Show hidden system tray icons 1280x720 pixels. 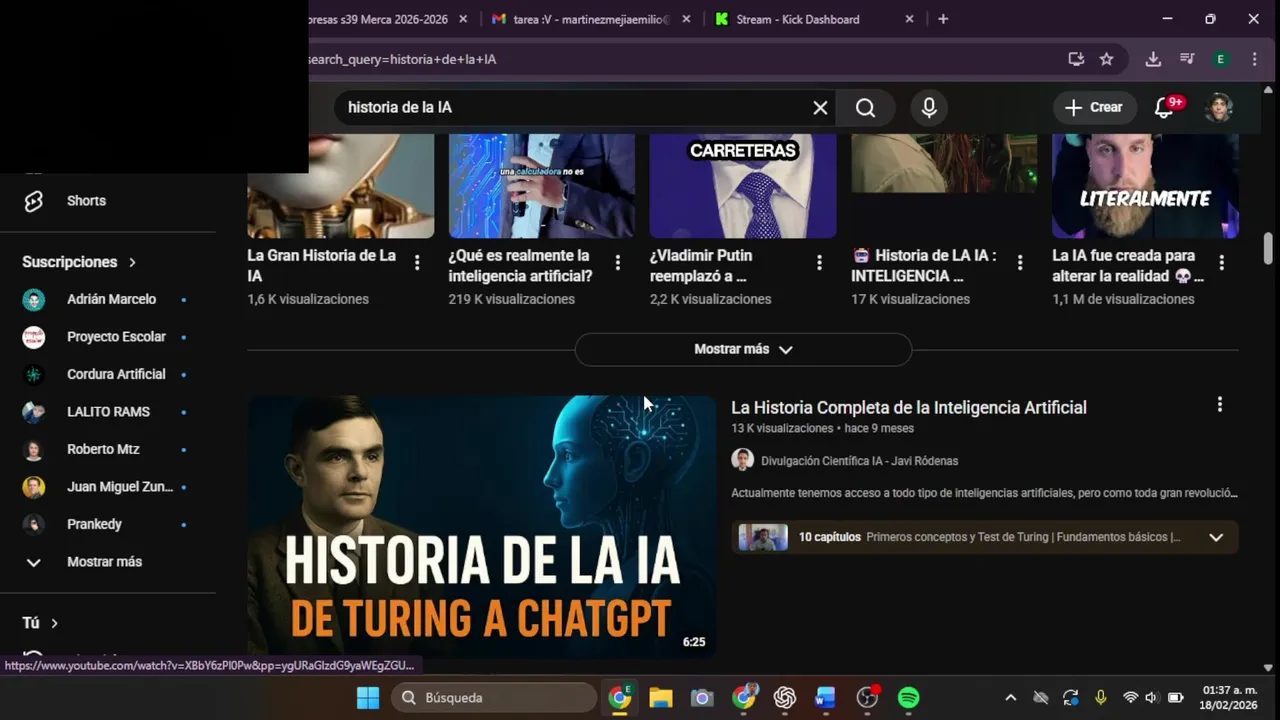[x=1010, y=698]
